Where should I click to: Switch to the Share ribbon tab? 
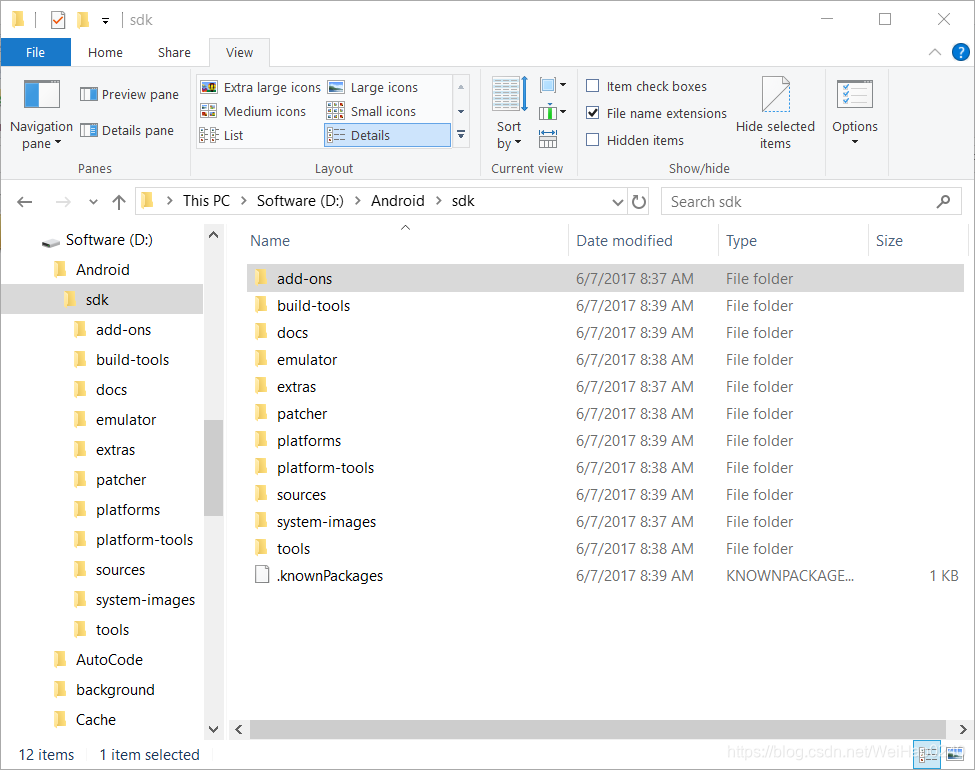(x=174, y=52)
